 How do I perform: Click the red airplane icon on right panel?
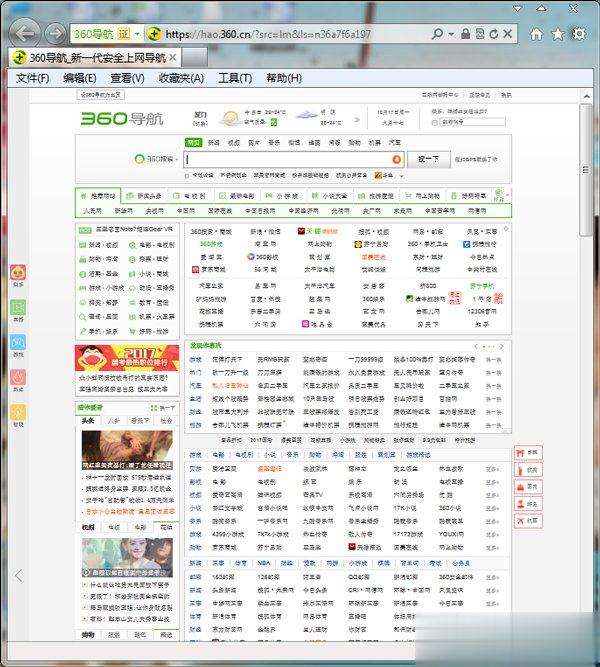click(520, 521)
